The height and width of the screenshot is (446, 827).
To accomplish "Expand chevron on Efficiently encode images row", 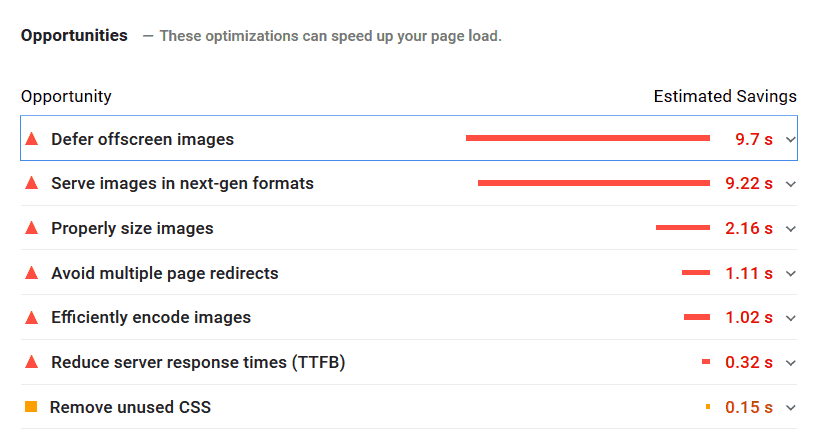I will [x=790, y=318].
